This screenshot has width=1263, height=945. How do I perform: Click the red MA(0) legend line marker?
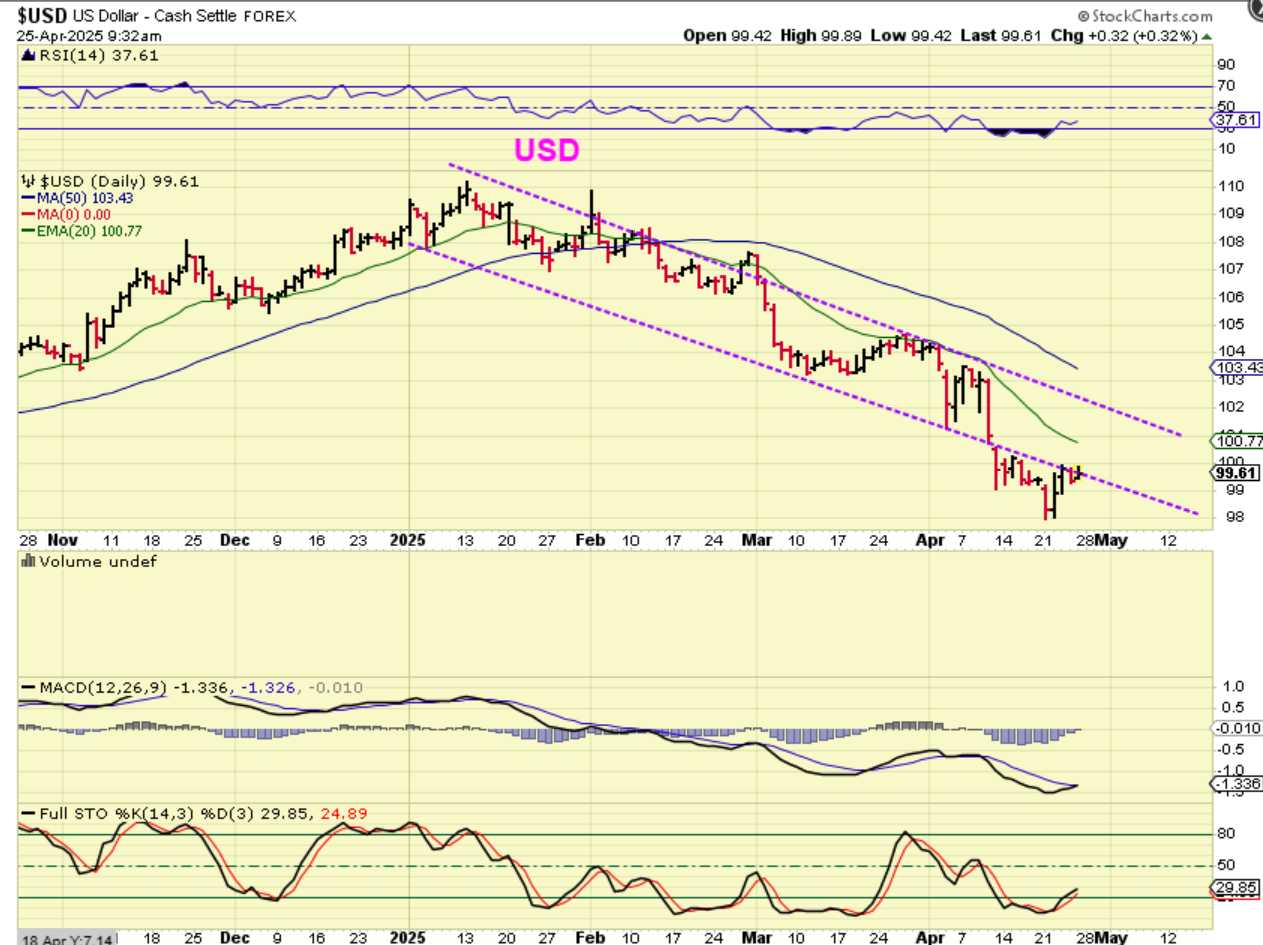28,214
